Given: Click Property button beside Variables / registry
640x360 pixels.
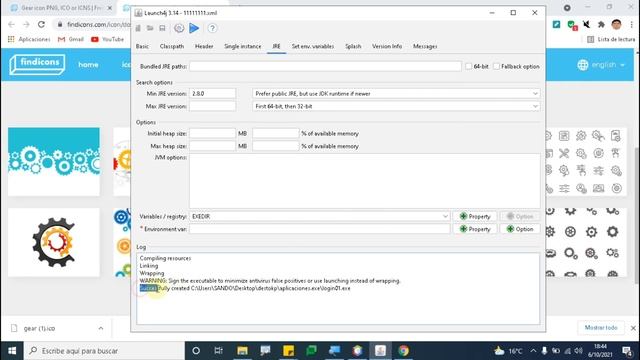Looking at the screenshot, I should [475, 216].
